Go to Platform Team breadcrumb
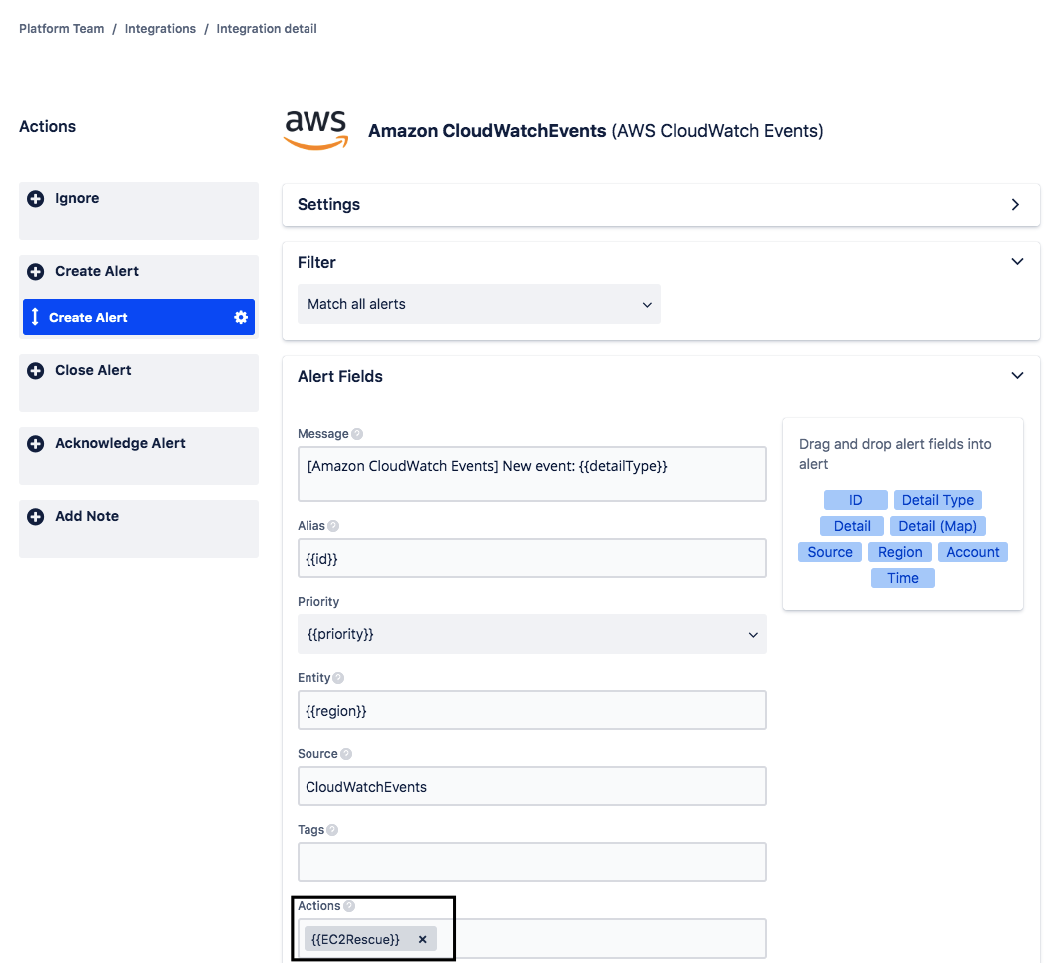1050x963 pixels. click(62, 29)
